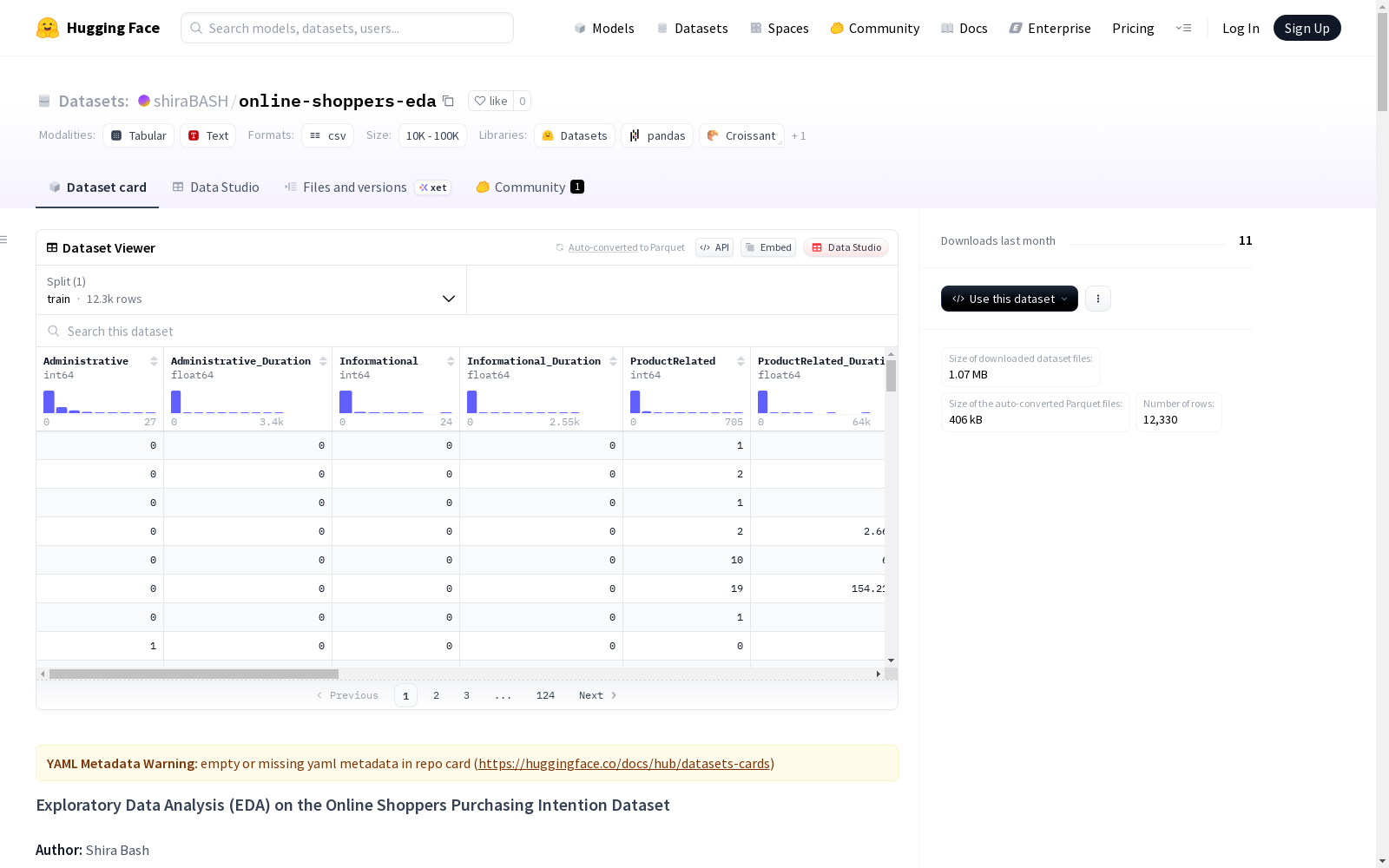Click Next page in the pagination
This screenshot has width=1389, height=868.
click(597, 695)
